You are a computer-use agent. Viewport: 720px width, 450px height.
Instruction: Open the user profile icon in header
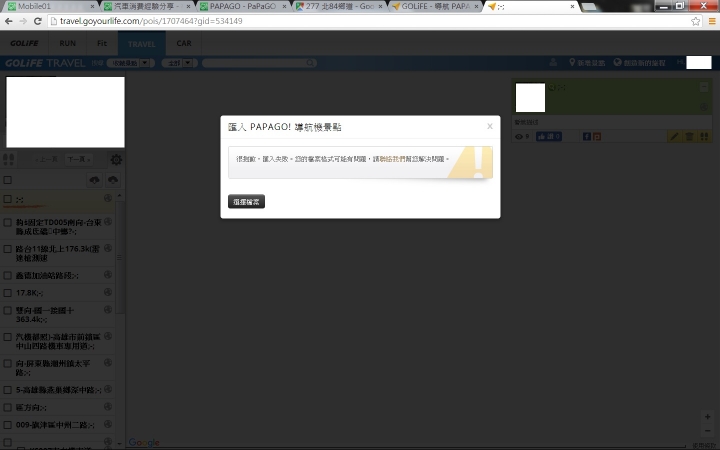(x=553, y=62)
